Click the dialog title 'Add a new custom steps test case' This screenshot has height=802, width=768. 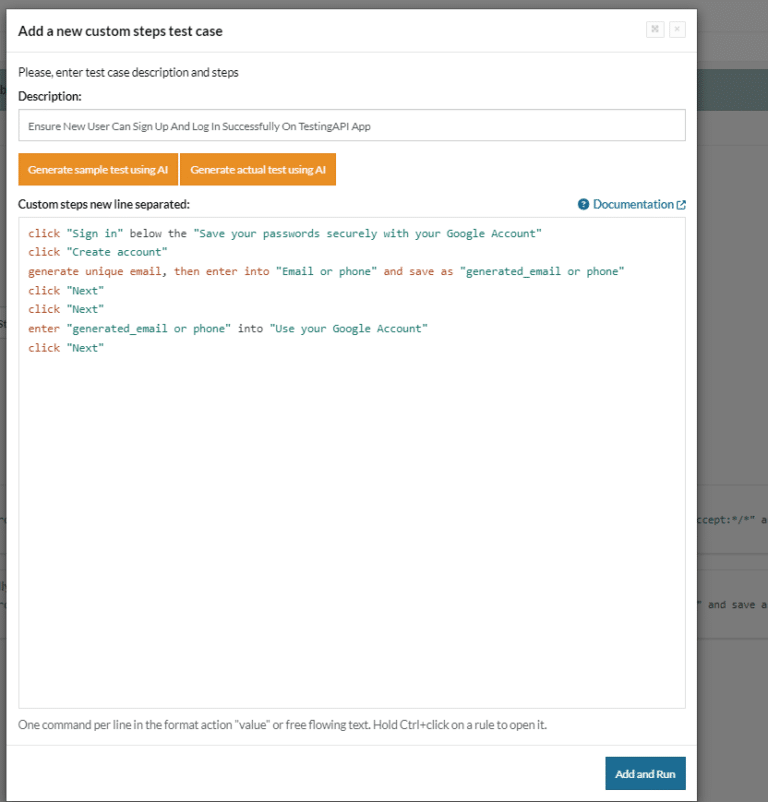tap(120, 31)
